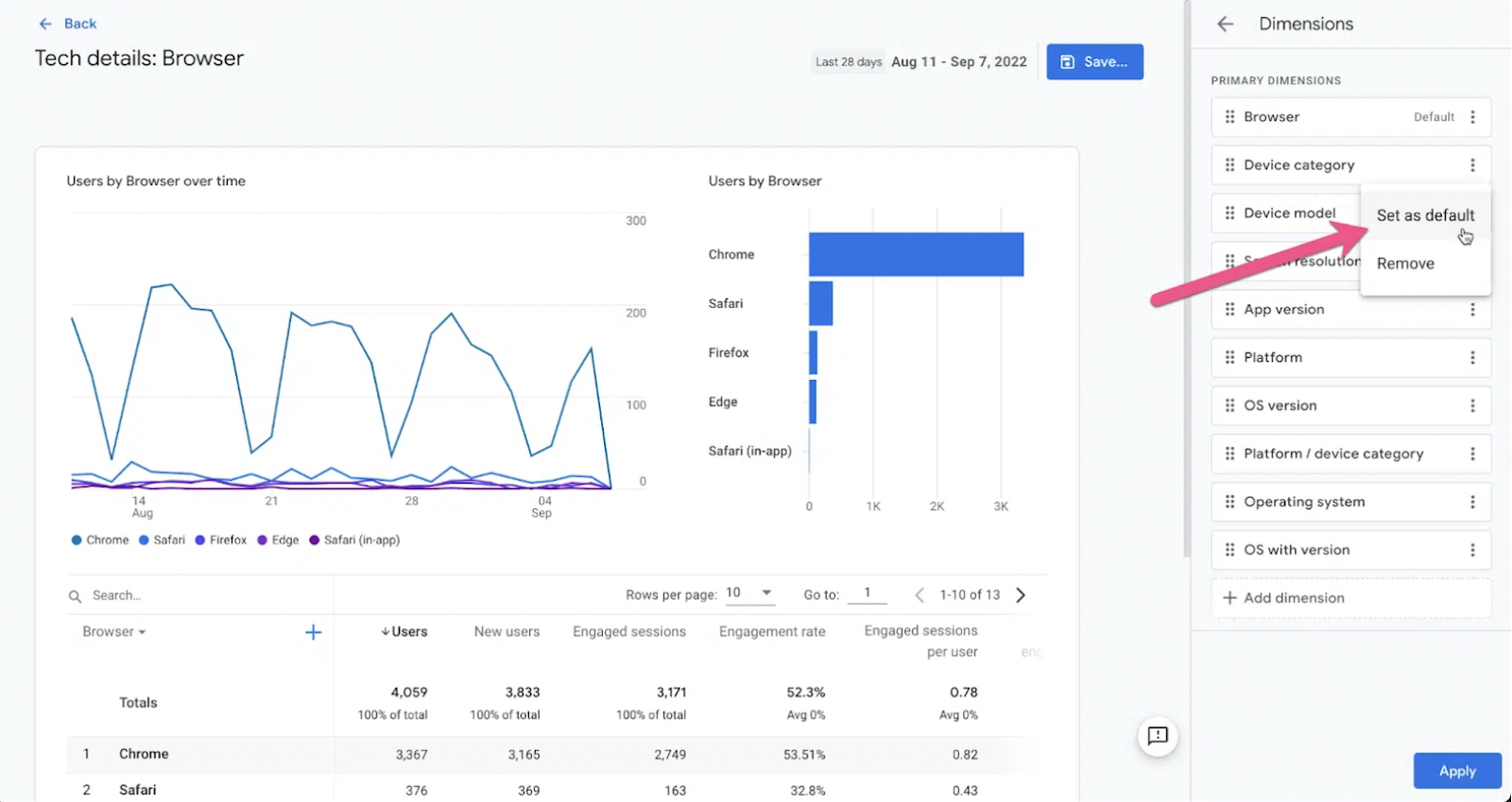Click the drag handle beside Platform
Image resolution: width=1512 pixels, height=802 pixels.
pyautogui.click(x=1229, y=358)
